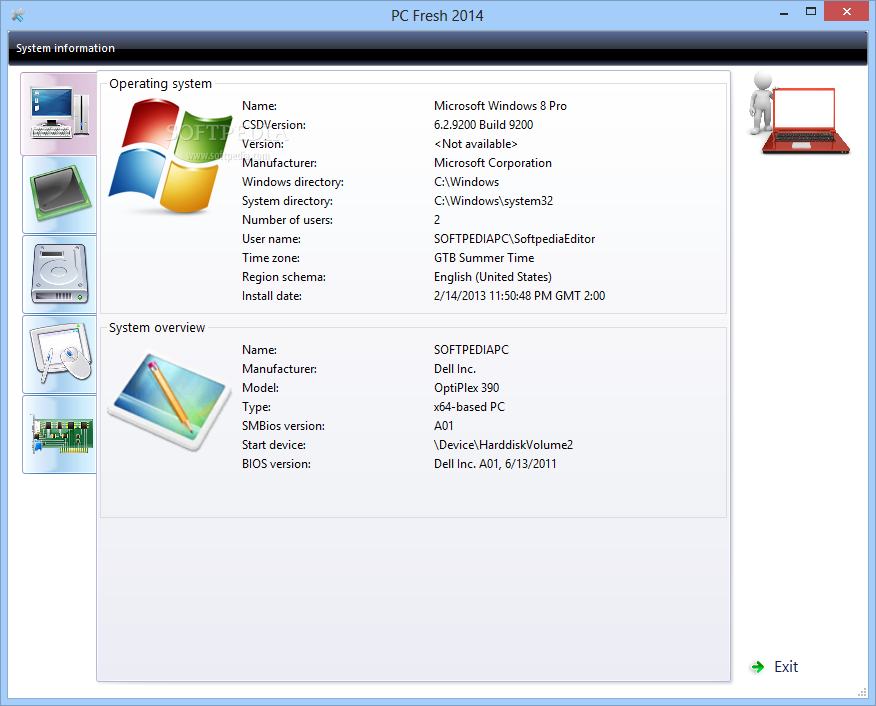The image size is (876, 706).
Task: Open the hard drive sidebar tab
Action: click(59, 274)
